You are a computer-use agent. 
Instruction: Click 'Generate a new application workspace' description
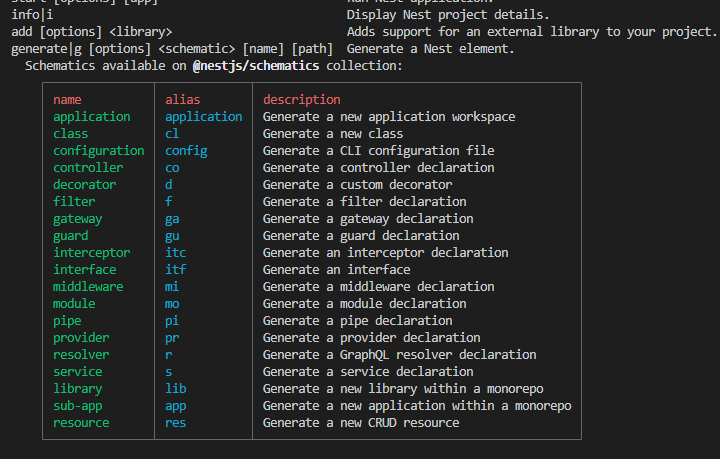[389, 117]
